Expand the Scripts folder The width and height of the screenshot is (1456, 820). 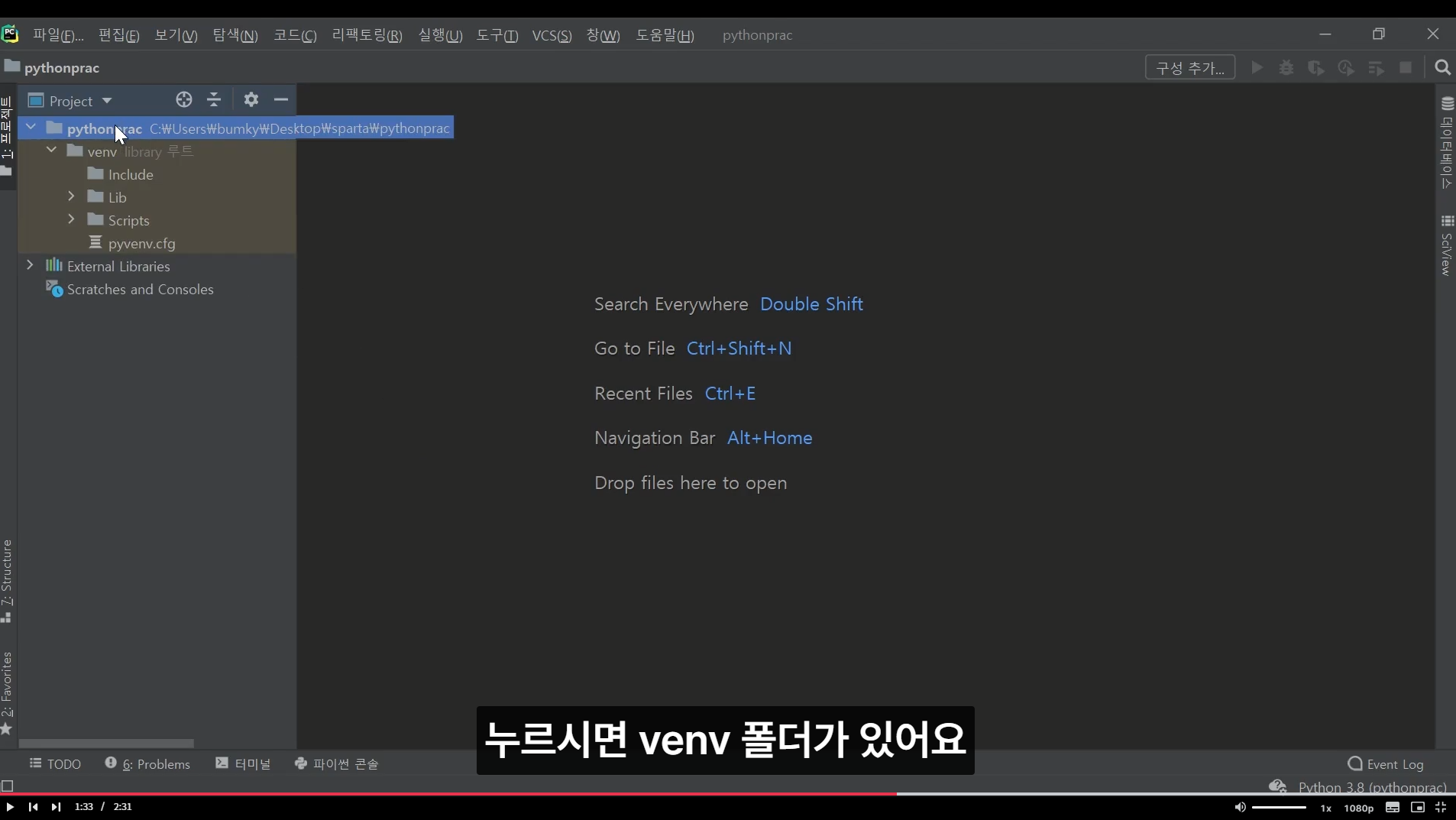(x=71, y=219)
